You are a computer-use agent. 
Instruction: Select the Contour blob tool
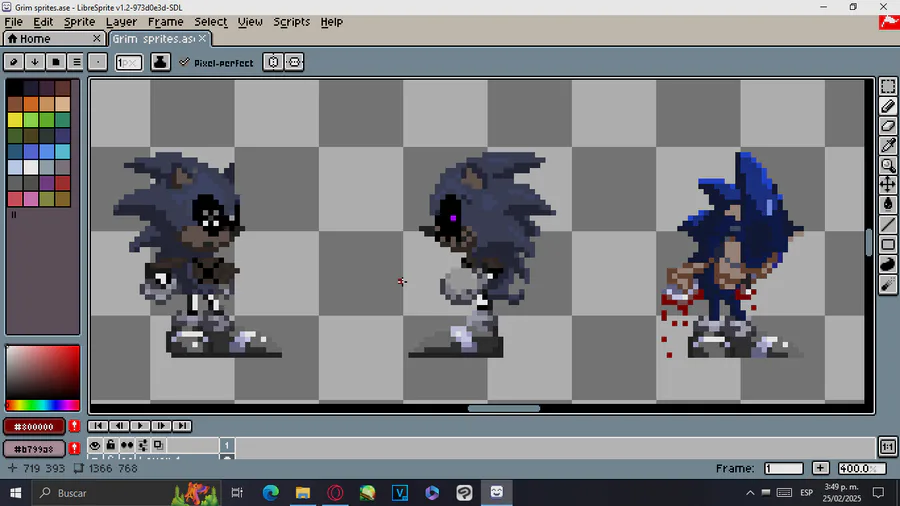coord(887,264)
